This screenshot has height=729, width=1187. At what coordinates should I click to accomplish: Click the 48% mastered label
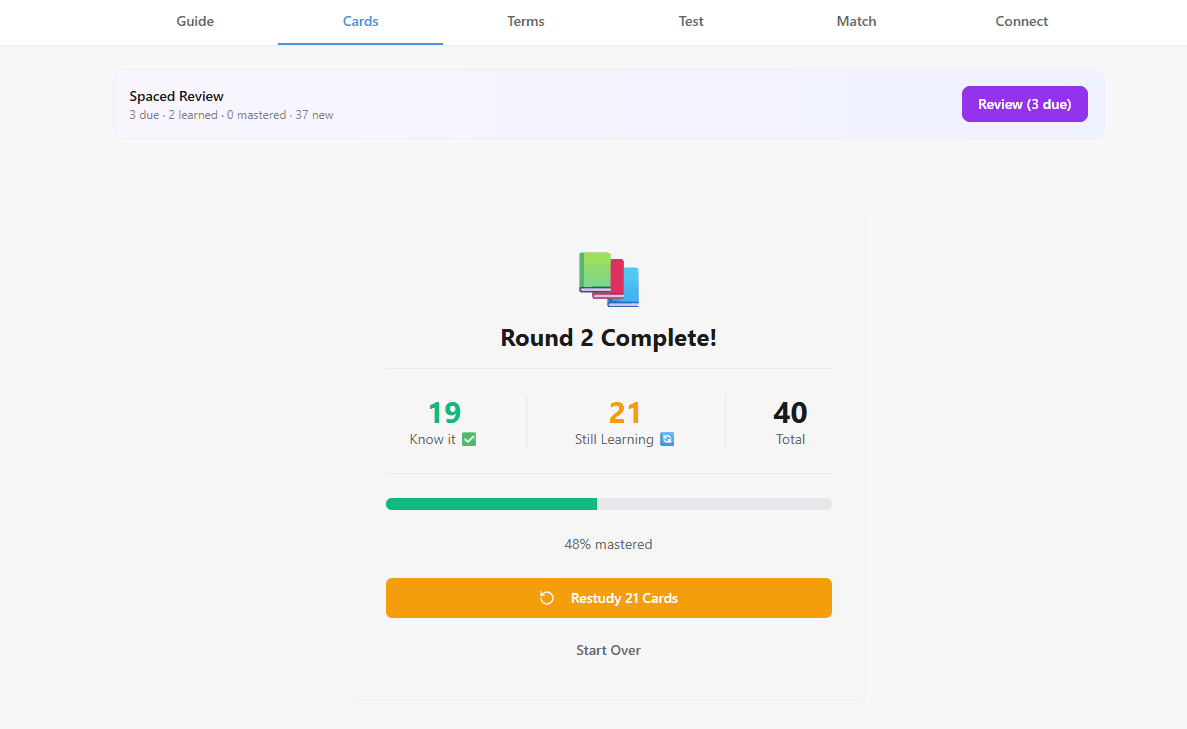click(x=608, y=544)
